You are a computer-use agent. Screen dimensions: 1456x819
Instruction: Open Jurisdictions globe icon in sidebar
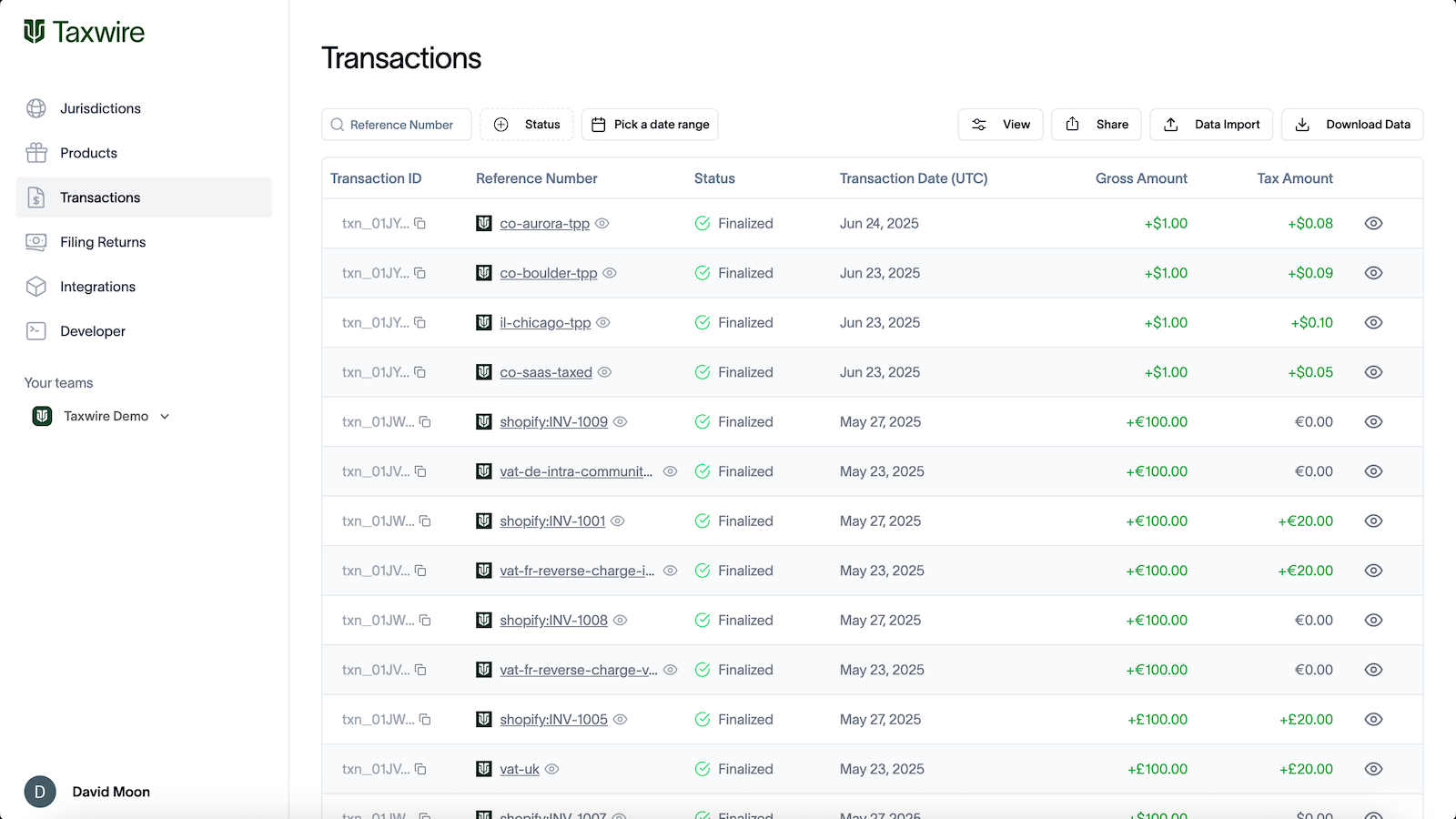[36, 108]
